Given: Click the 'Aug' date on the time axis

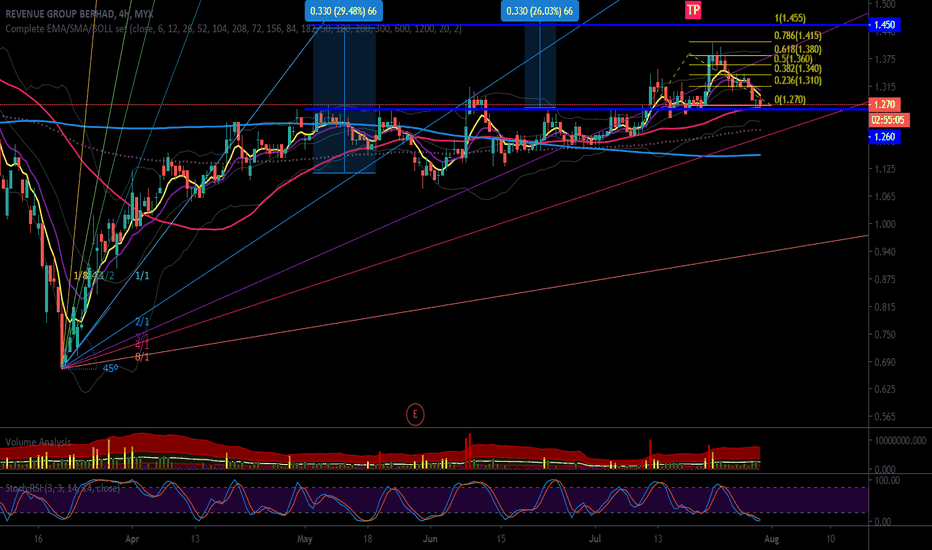Looking at the screenshot, I should tap(771, 539).
